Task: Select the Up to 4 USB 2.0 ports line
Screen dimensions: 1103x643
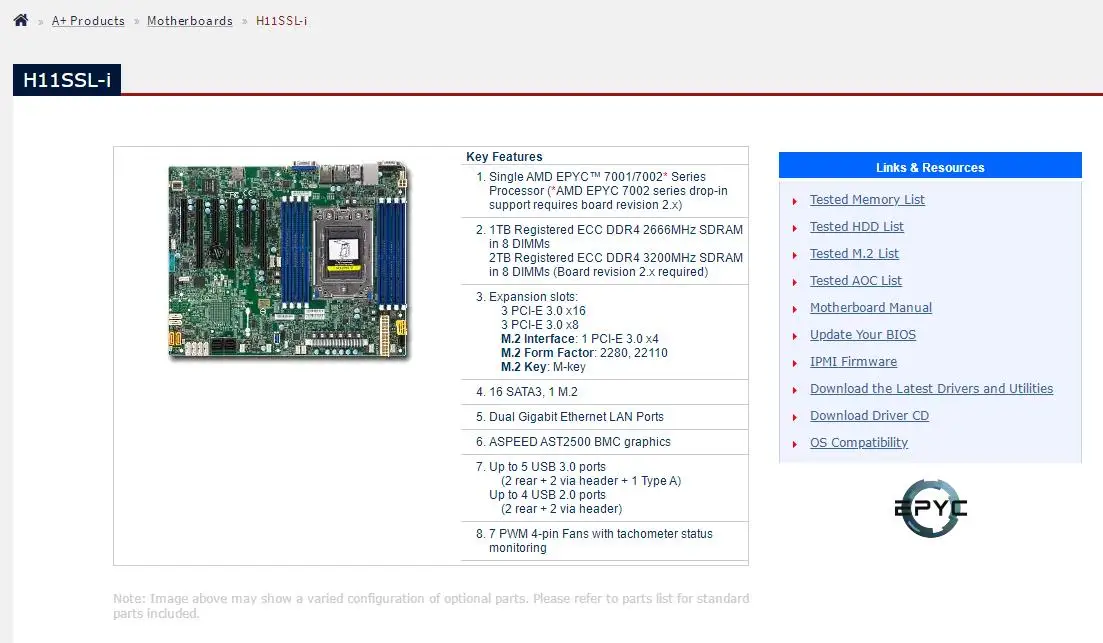Action: [x=547, y=495]
